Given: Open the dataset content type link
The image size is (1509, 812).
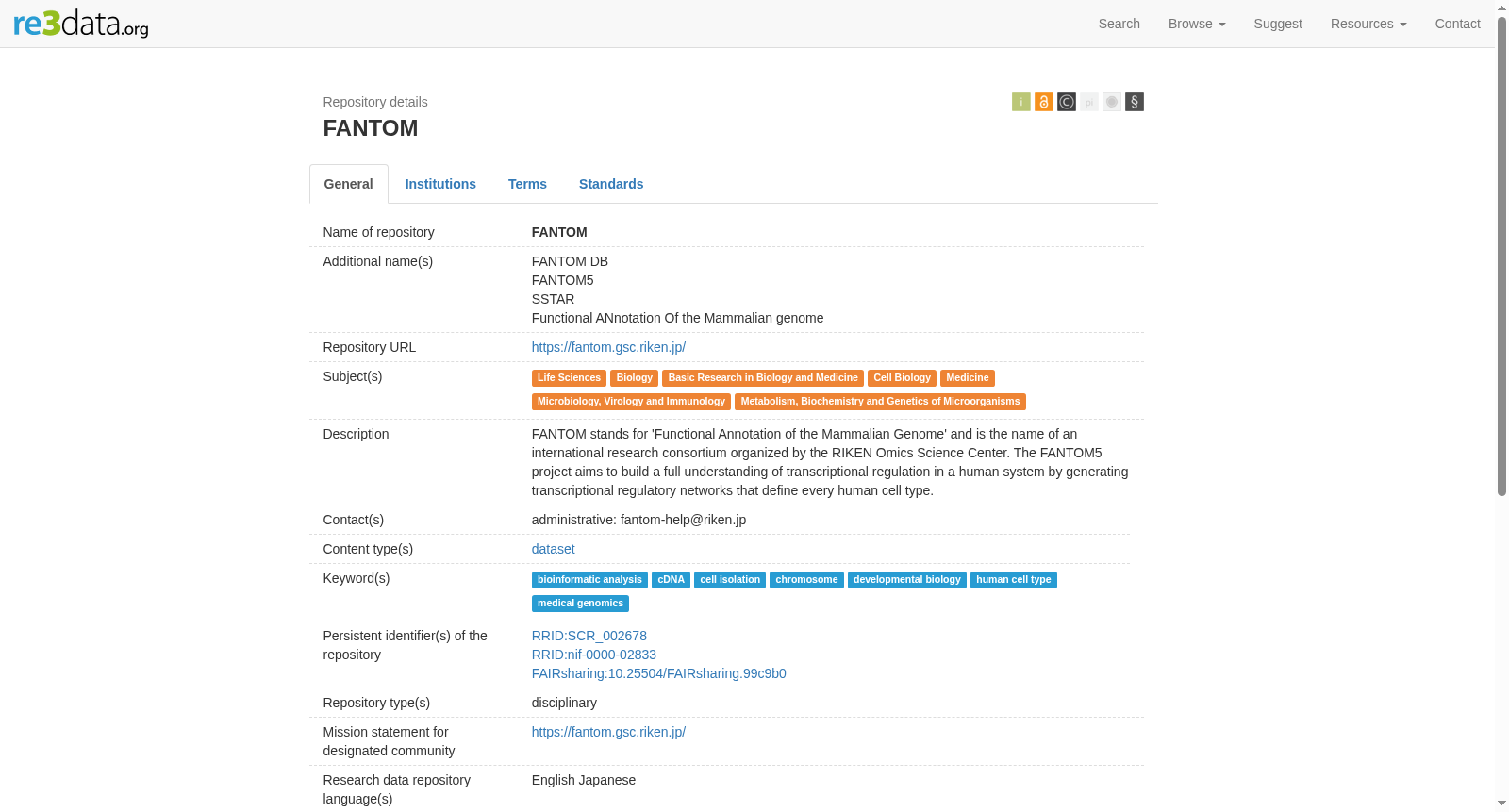Looking at the screenshot, I should 554,549.
